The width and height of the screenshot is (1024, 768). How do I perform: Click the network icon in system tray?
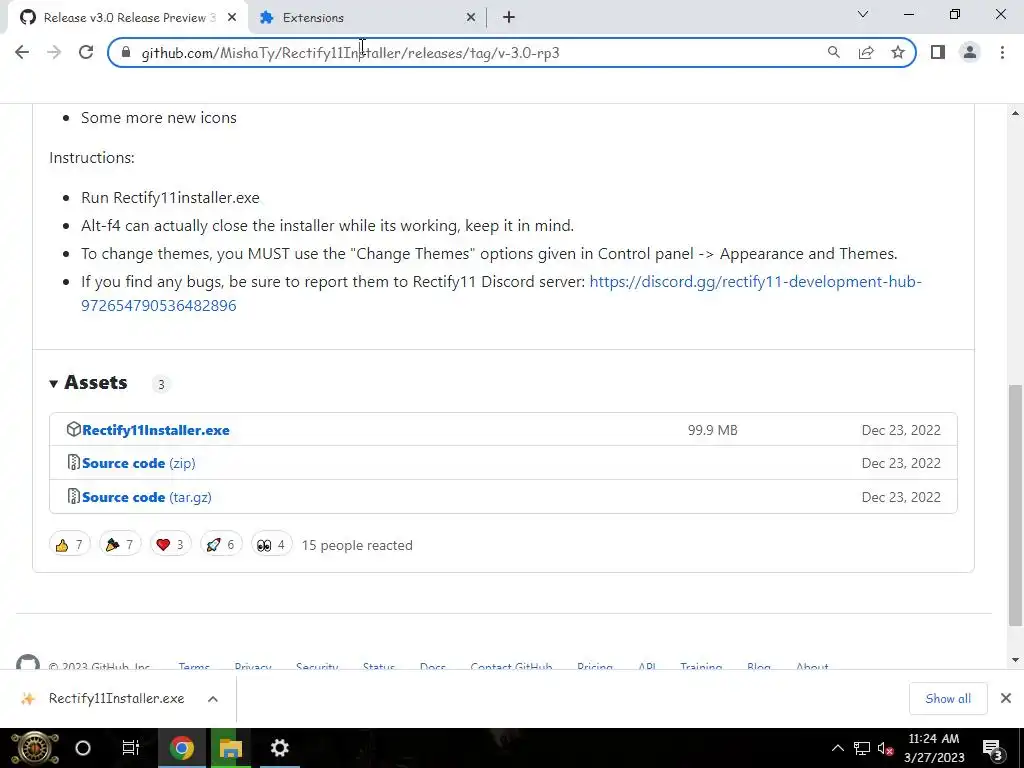[x=861, y=748]
